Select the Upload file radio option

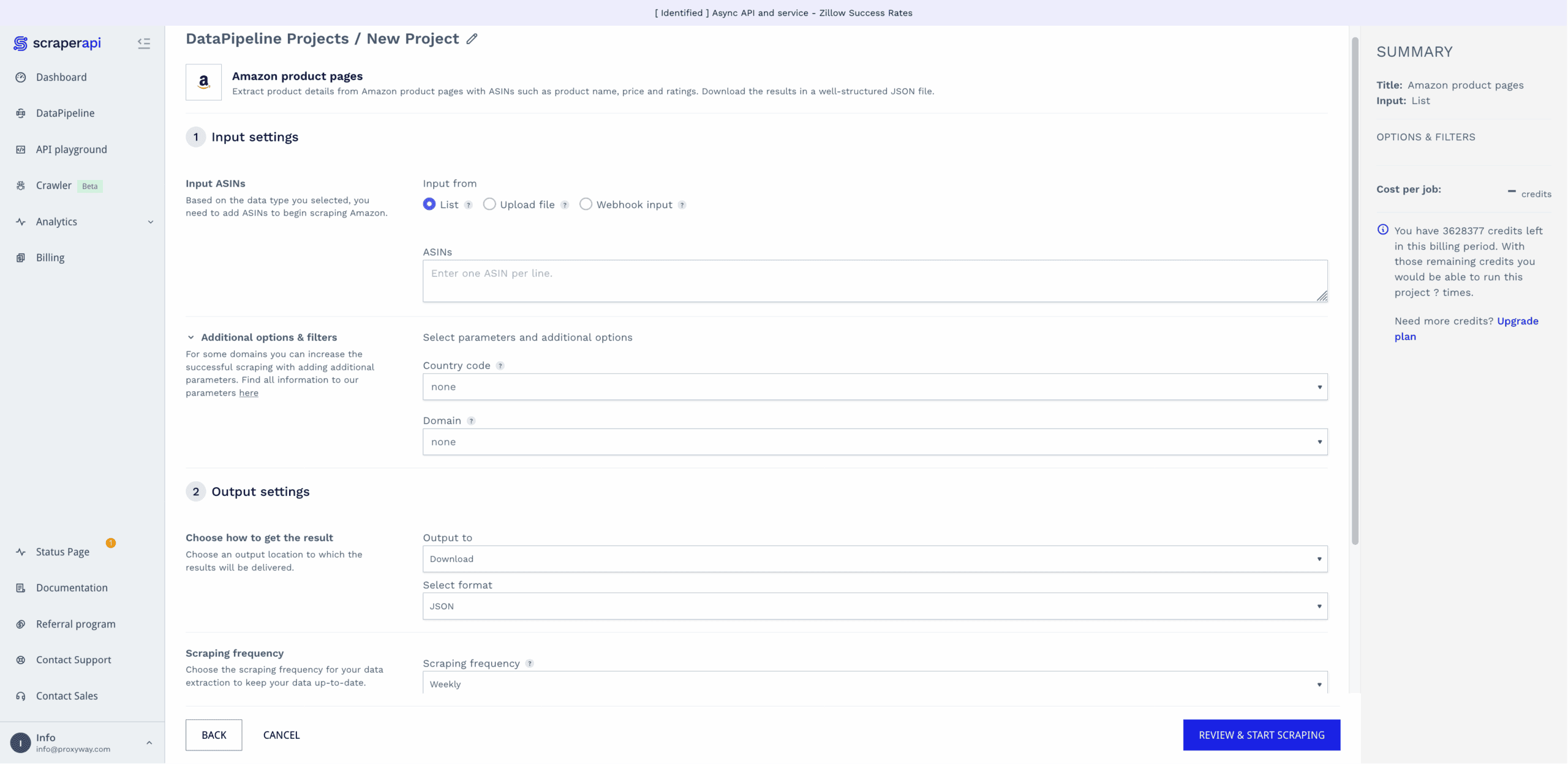click(489, 204)
